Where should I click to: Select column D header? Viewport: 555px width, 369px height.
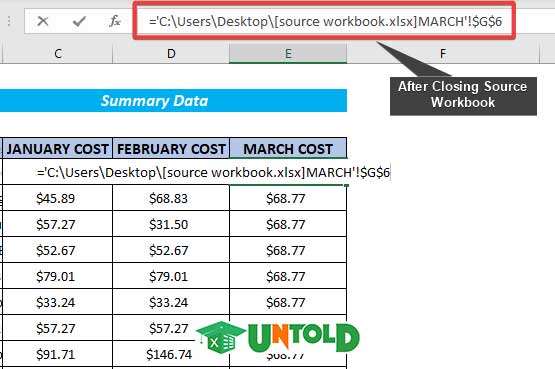point(171,54)
